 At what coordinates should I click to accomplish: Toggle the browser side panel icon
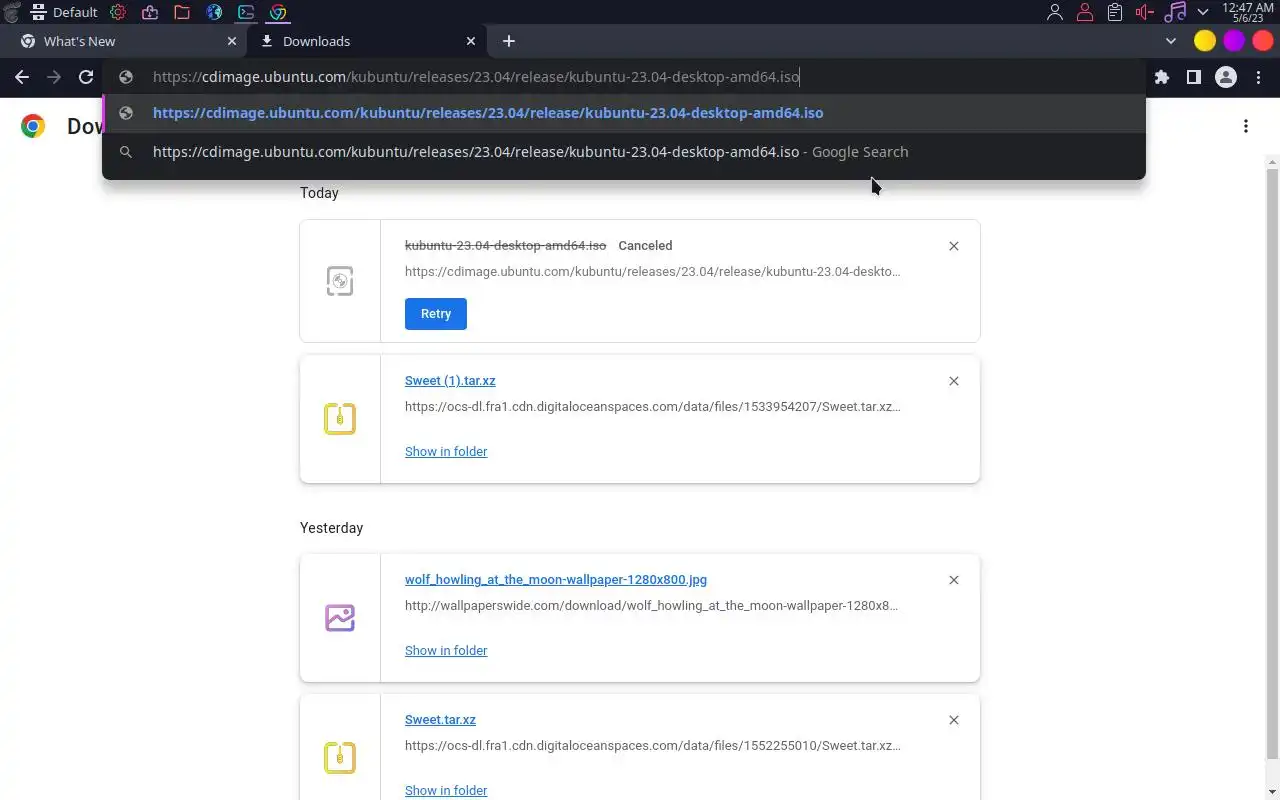tap(1193, 77)
